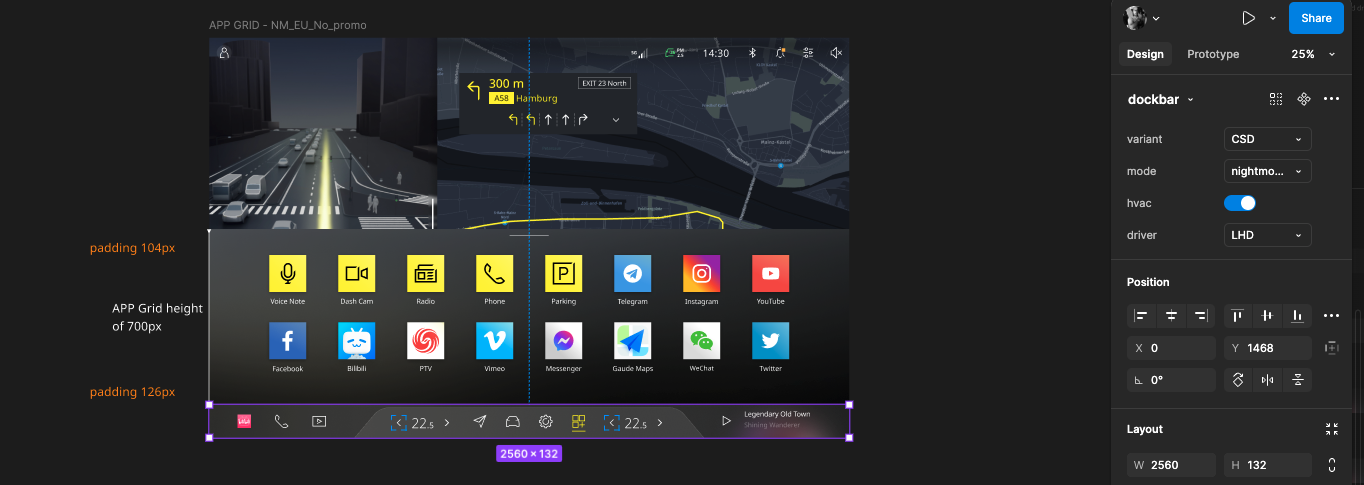Image resolution: width=1364 pixels, height=485 pixels.
Task: Expand the navigation lane guidance chevron
Action: [616, 120]
